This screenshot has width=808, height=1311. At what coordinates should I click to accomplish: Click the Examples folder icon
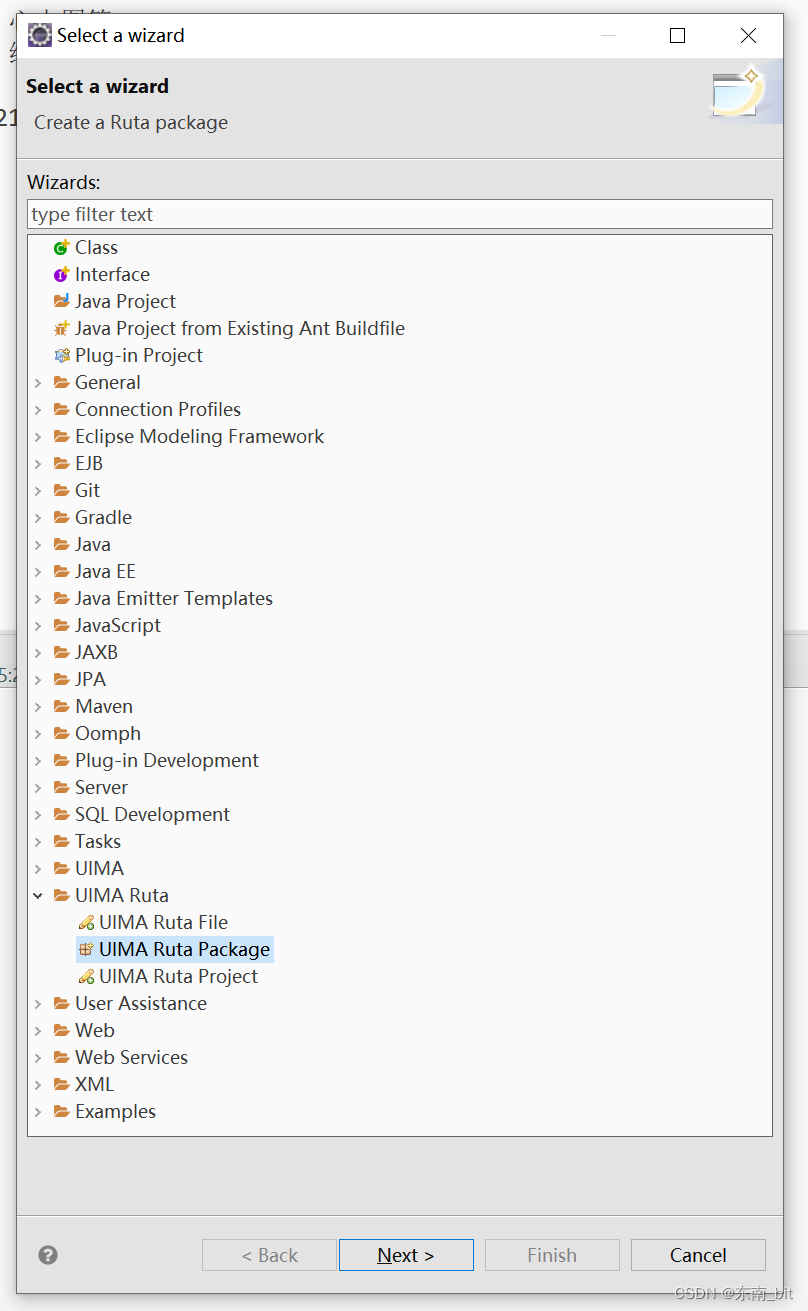click(61, 1111)
